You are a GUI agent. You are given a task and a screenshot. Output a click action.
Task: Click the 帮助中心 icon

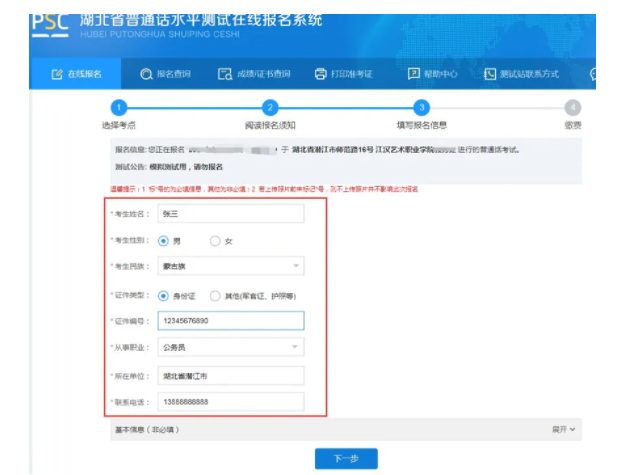click(x=413, y=74)
